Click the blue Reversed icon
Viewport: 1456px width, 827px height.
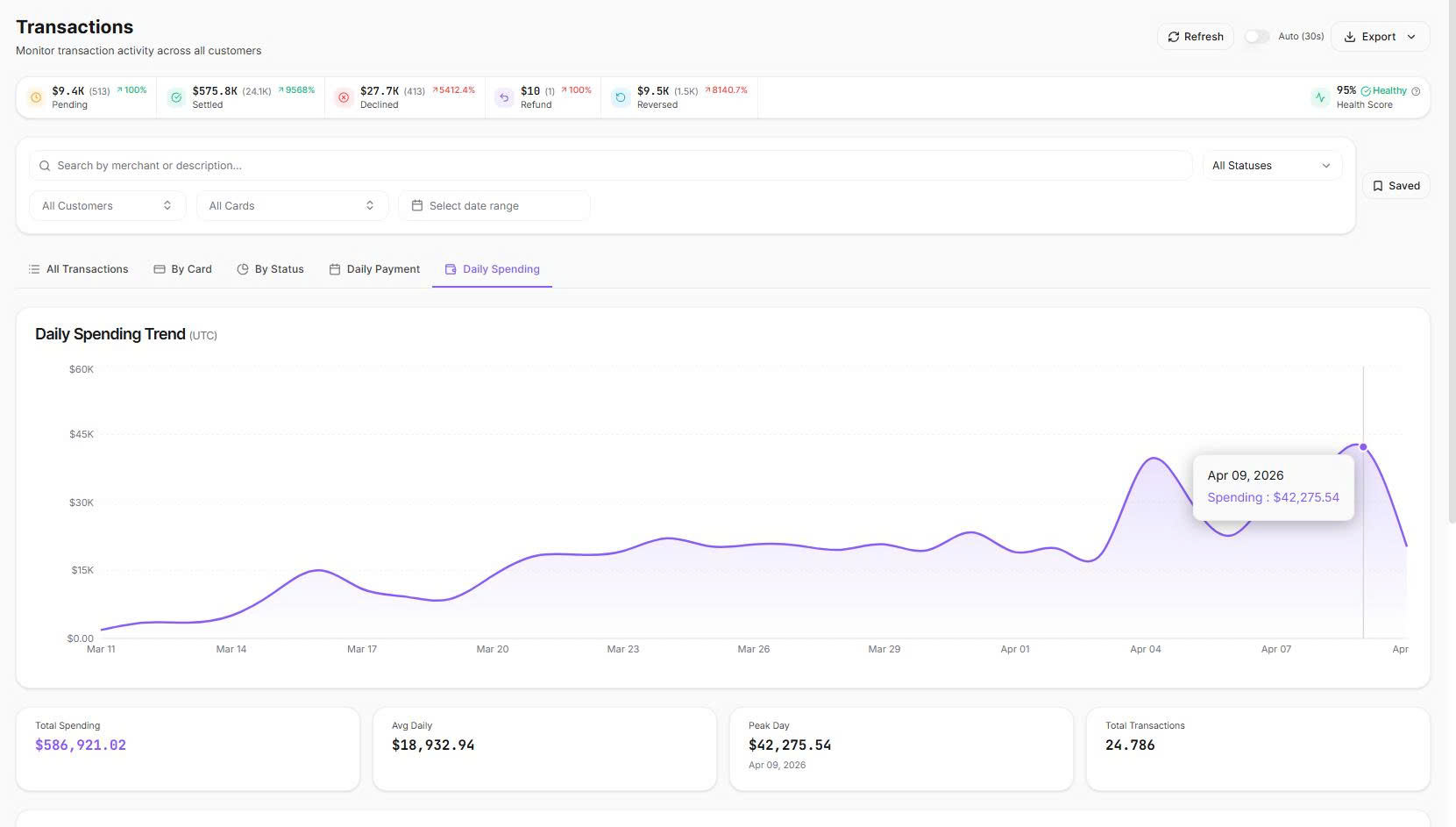tap(621, 97)
